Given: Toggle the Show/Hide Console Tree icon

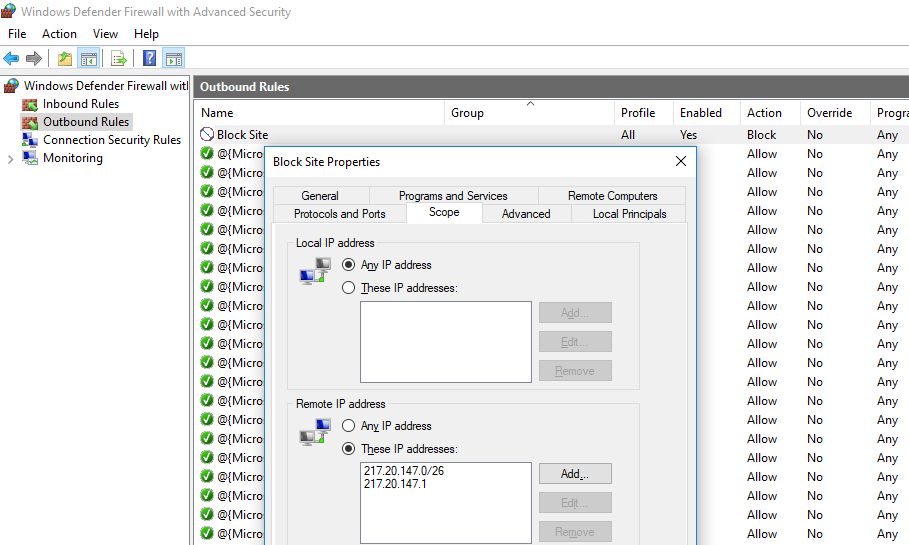Looking at the screenshot, I should [x=88, y=59].
